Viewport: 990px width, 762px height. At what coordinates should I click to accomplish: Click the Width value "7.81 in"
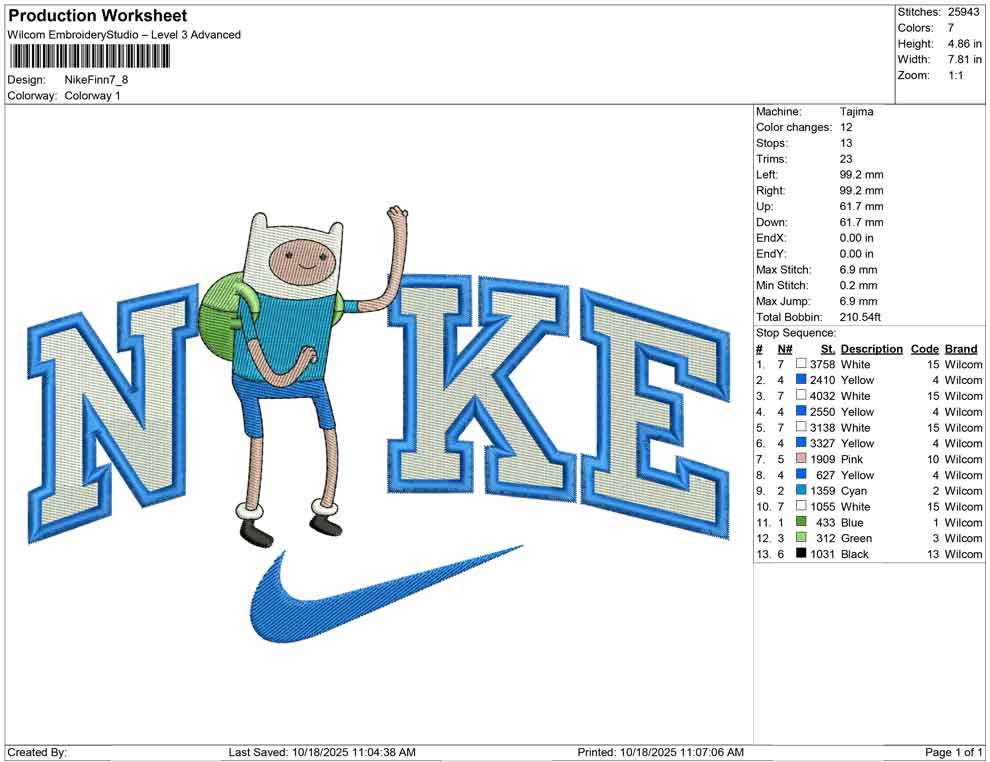click(x=964, y=59)
